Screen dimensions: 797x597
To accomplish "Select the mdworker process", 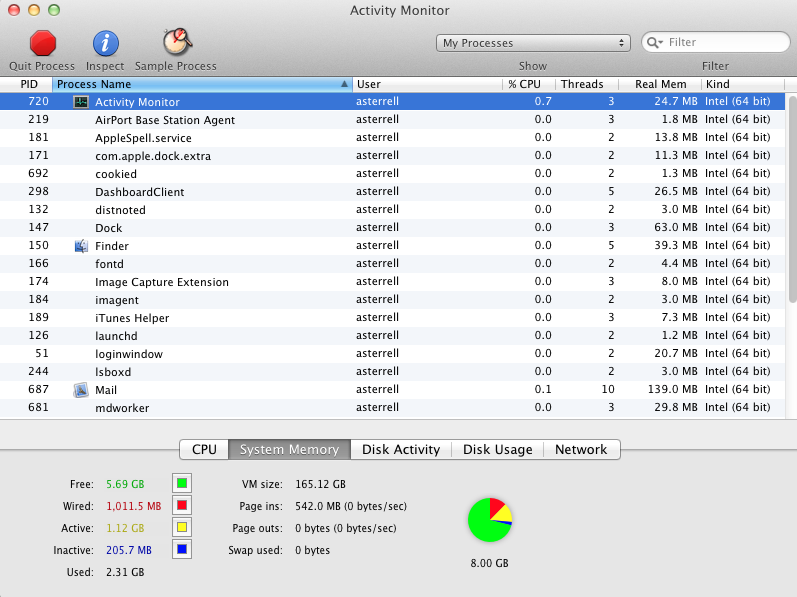I will pyautogui.click(x=392, y=408).
